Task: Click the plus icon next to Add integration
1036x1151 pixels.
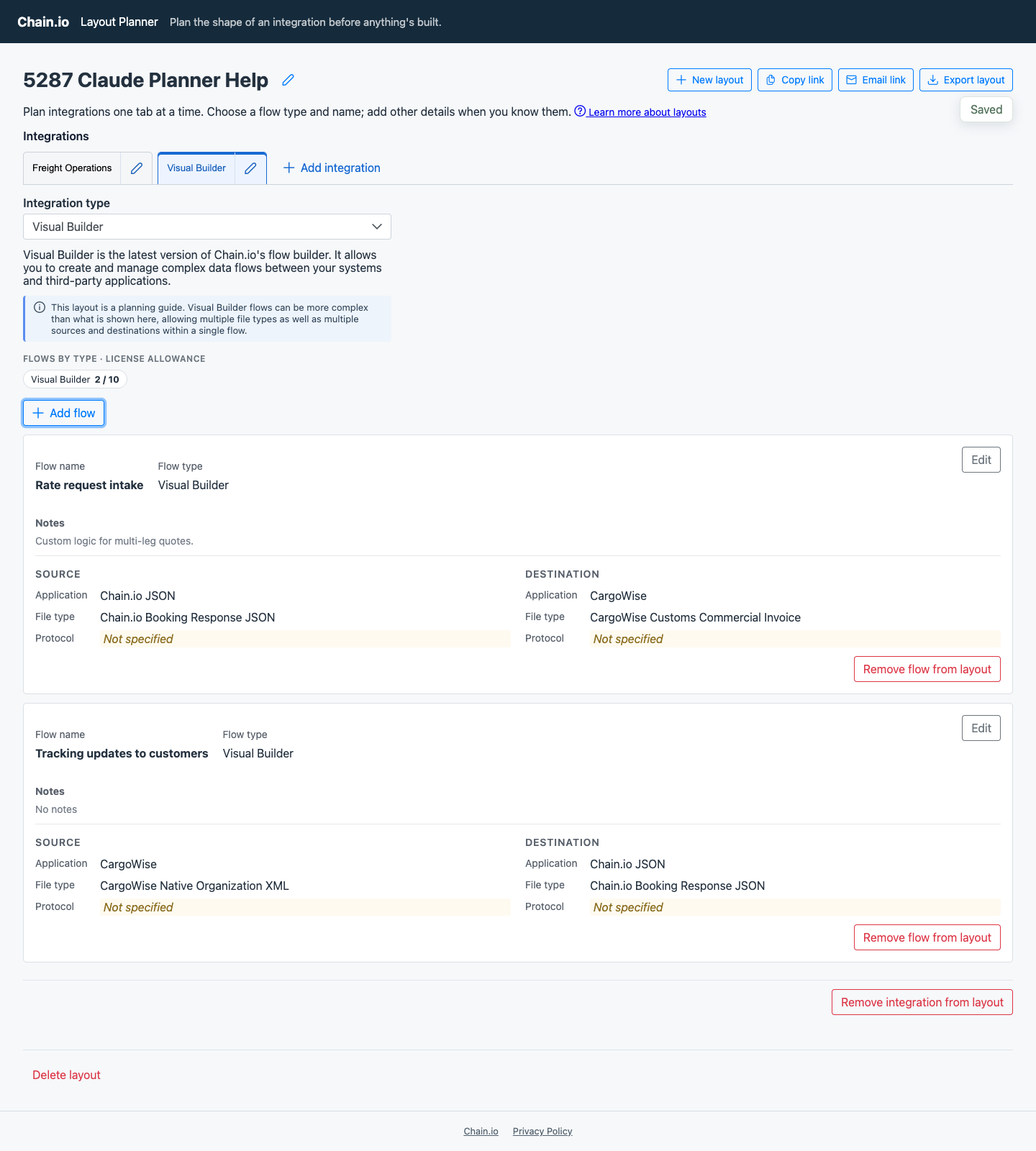Action: coord(289,168)
